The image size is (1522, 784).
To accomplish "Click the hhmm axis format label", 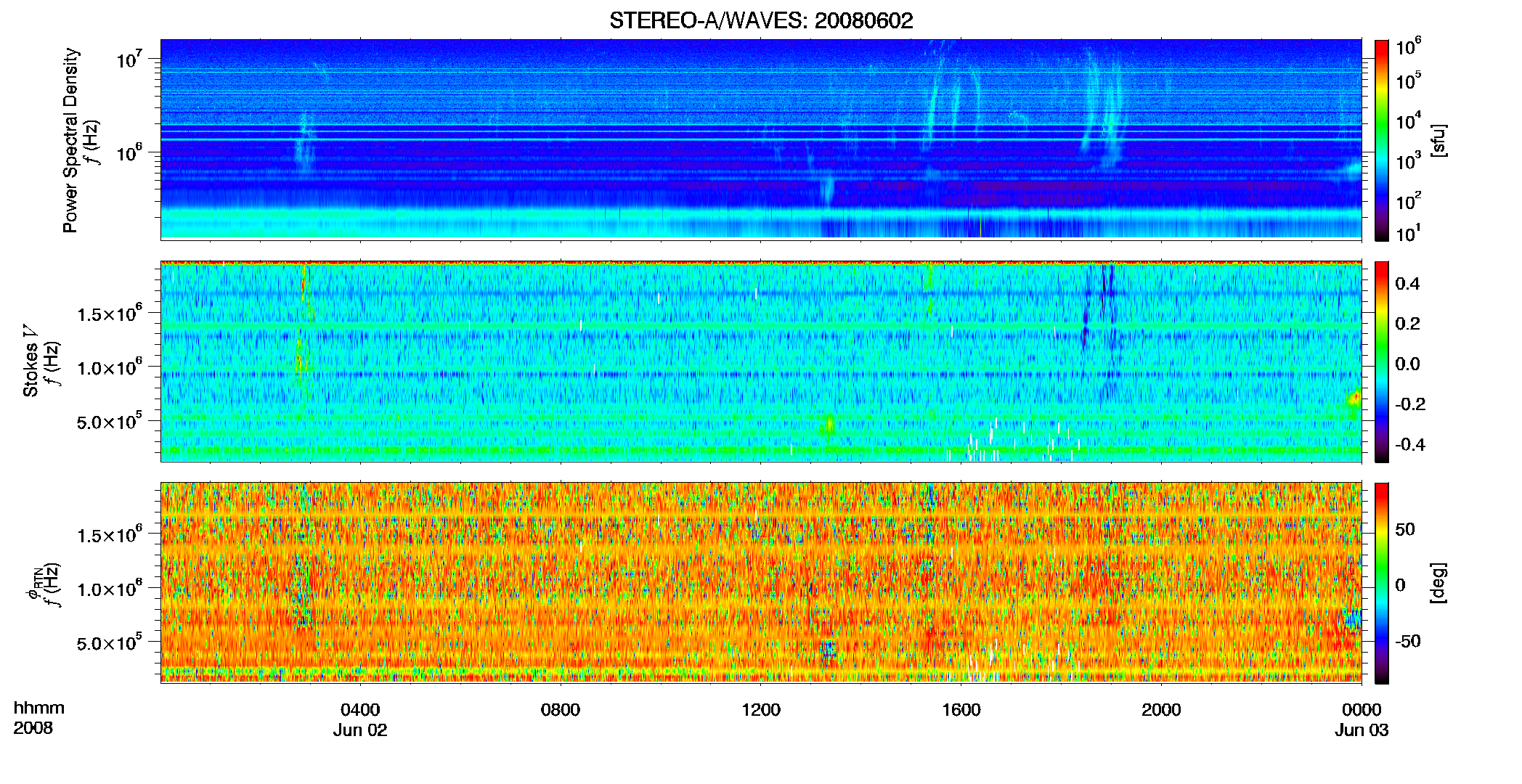I will click(x=39, y=709).
